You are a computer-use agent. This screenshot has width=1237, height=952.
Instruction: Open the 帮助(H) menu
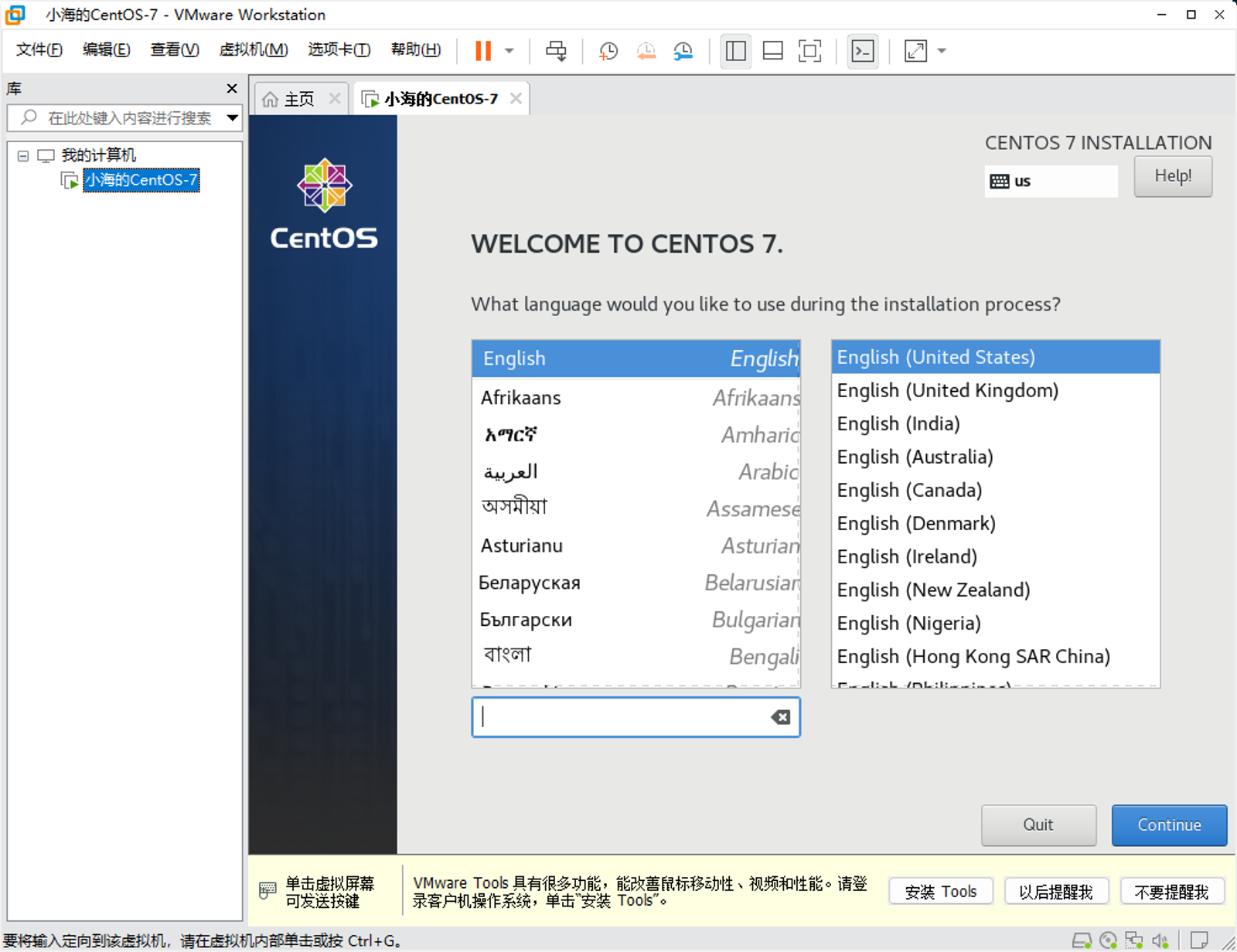[x=416, y=49]
